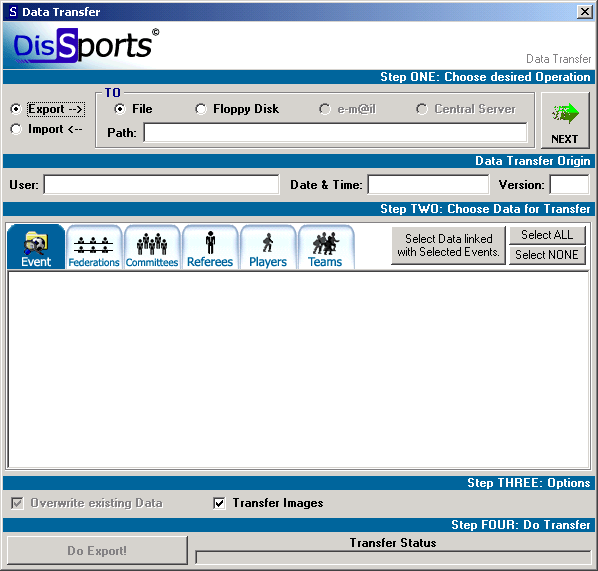Screen dimensions: 598x571
Task: Switch to the Federations tab icon
Action: click(x=94, y=246)
